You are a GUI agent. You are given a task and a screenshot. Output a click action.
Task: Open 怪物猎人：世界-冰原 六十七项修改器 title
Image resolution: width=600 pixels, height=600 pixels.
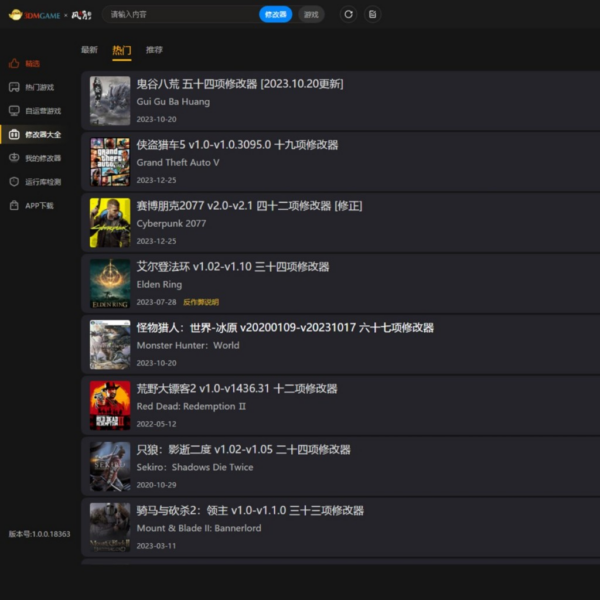pyautogui.click(x=285, y=328)
